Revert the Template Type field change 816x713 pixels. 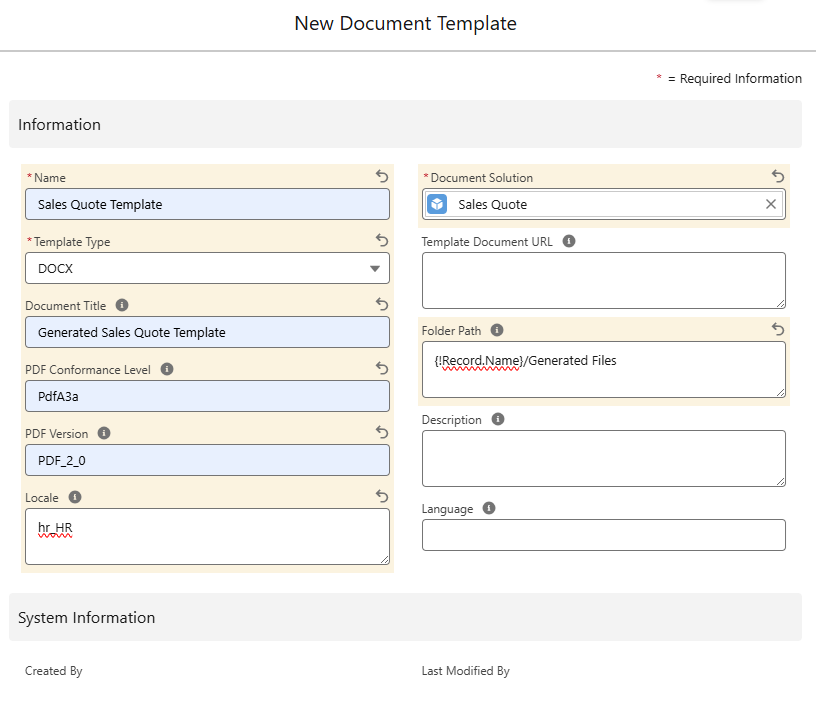pyautogui.click(x=382, y=240)
